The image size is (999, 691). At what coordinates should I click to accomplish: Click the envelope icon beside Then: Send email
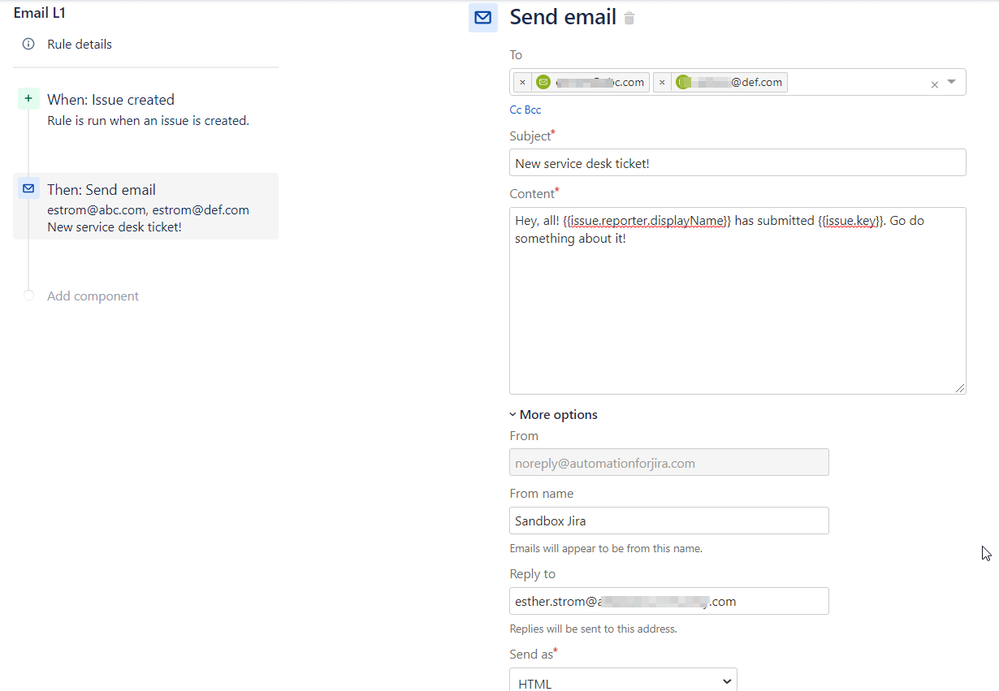coord(28,189)
